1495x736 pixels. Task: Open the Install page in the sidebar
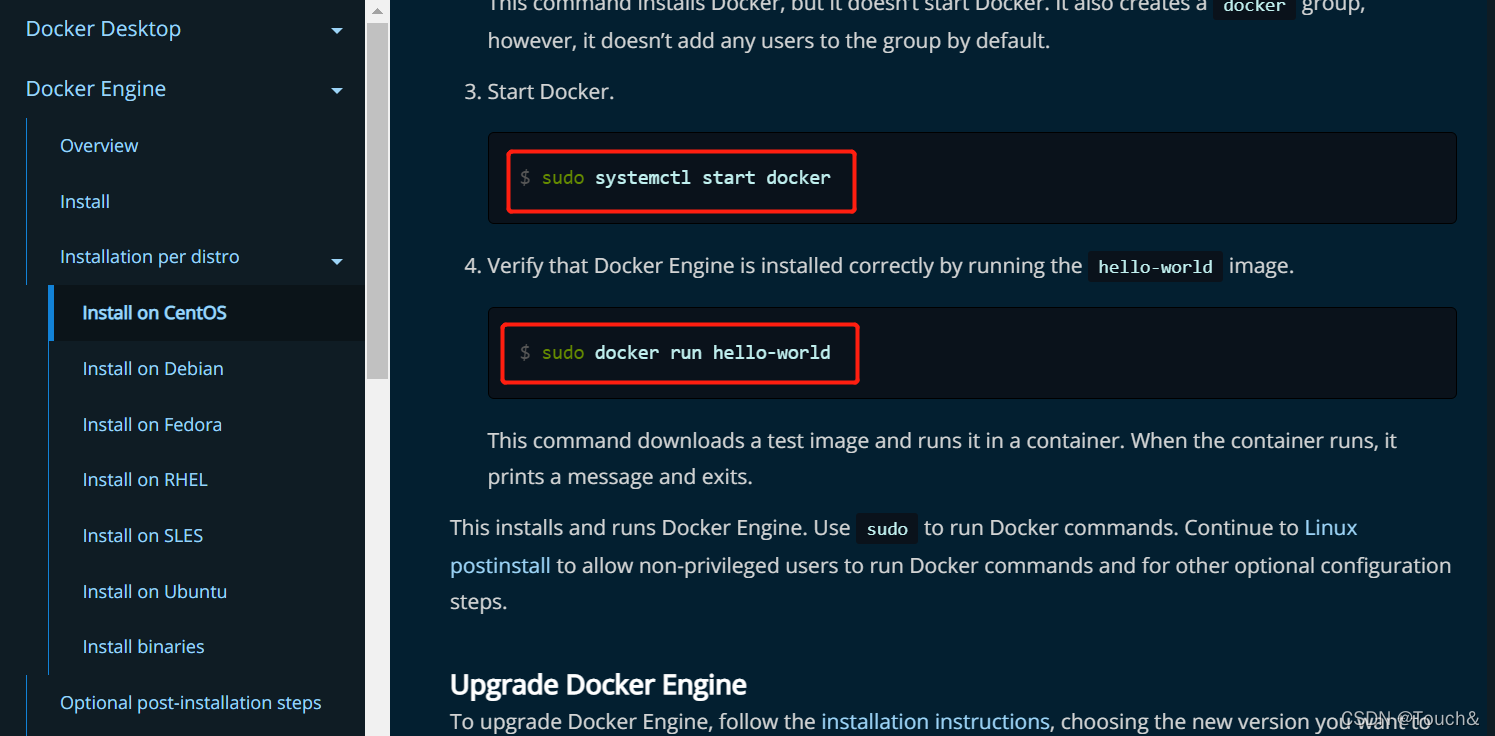(85, 202)
